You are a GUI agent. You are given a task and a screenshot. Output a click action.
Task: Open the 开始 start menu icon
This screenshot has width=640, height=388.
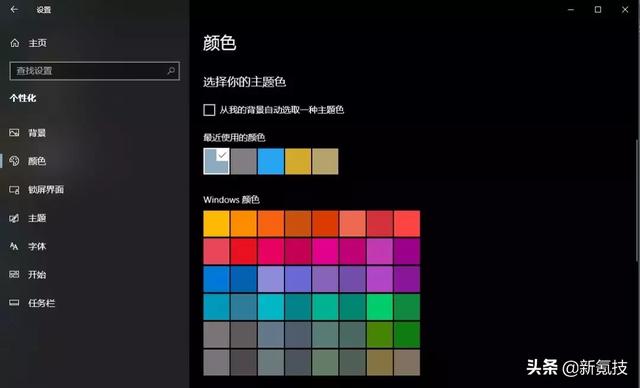(14, 275)
